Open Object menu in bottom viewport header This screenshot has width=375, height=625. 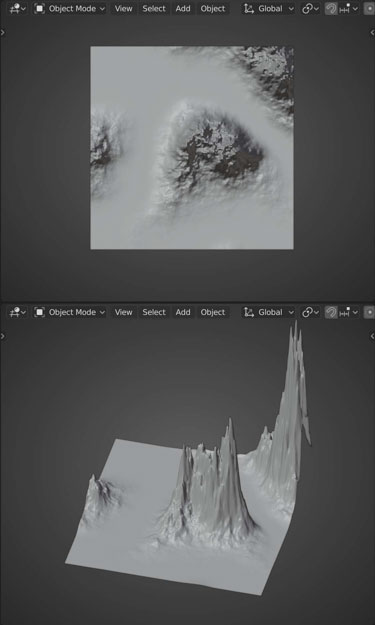(213, 312)
